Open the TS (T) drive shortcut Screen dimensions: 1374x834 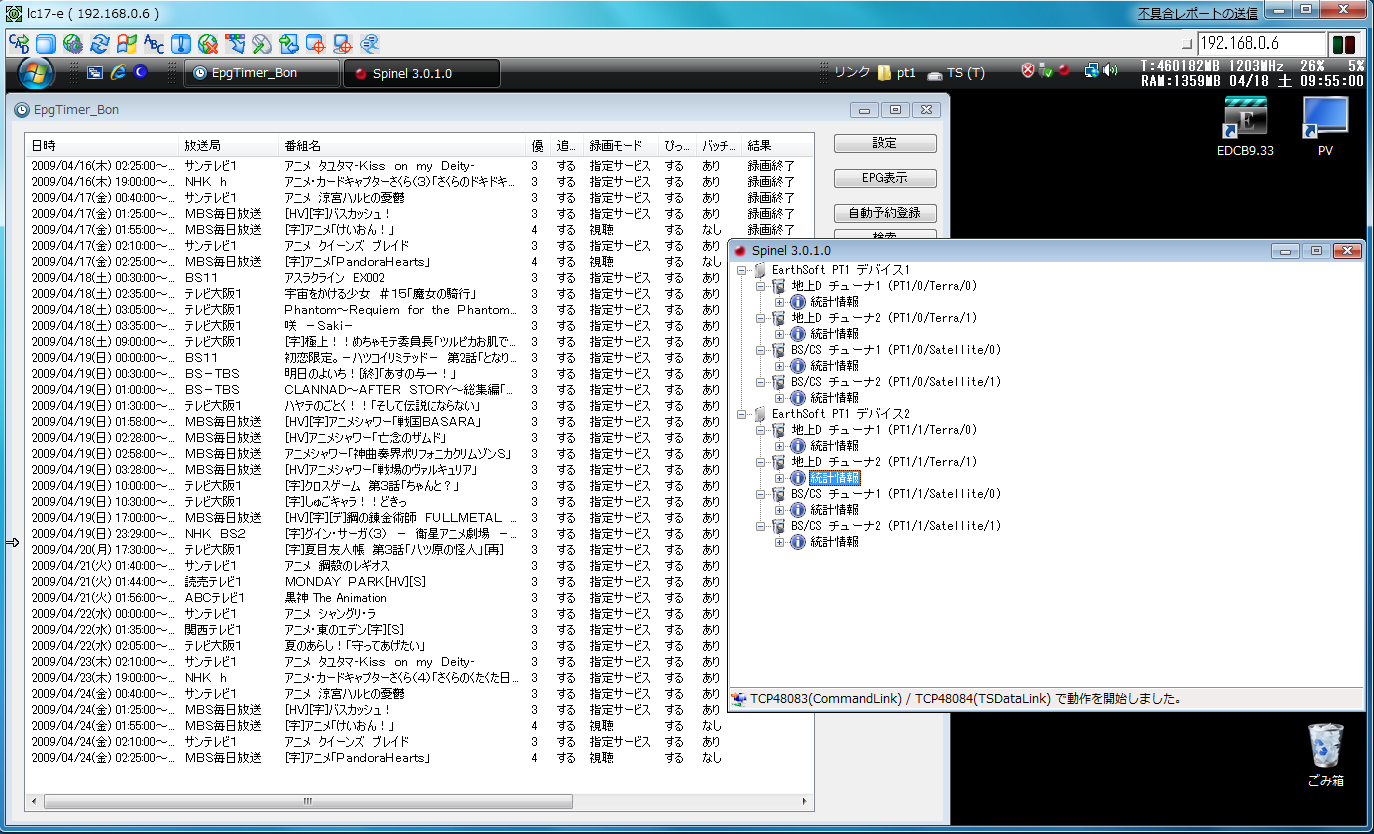click(955, 73)
